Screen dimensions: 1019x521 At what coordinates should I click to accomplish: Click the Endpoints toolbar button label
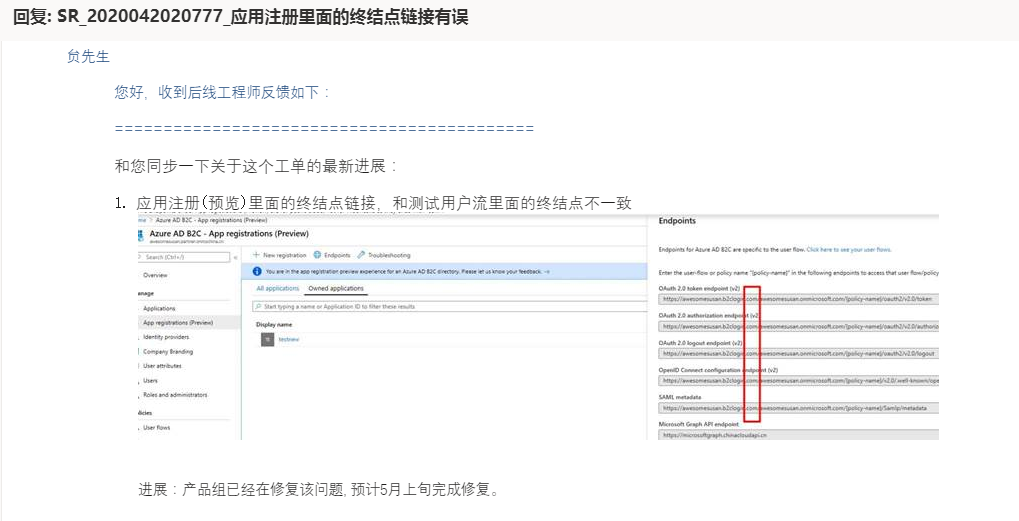337,255
